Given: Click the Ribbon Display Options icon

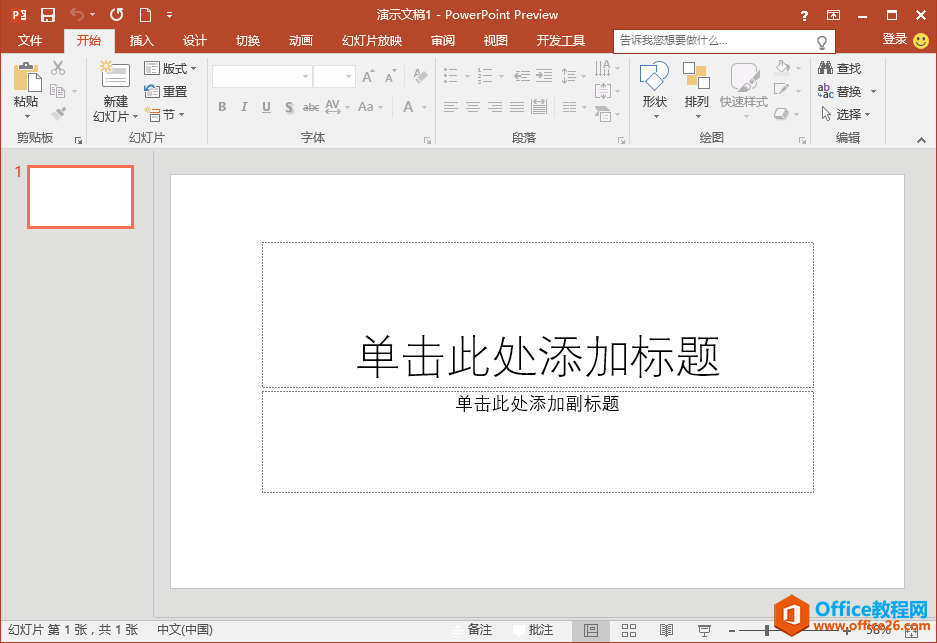Looking at the screenshot, I should (x=833, y=15).
